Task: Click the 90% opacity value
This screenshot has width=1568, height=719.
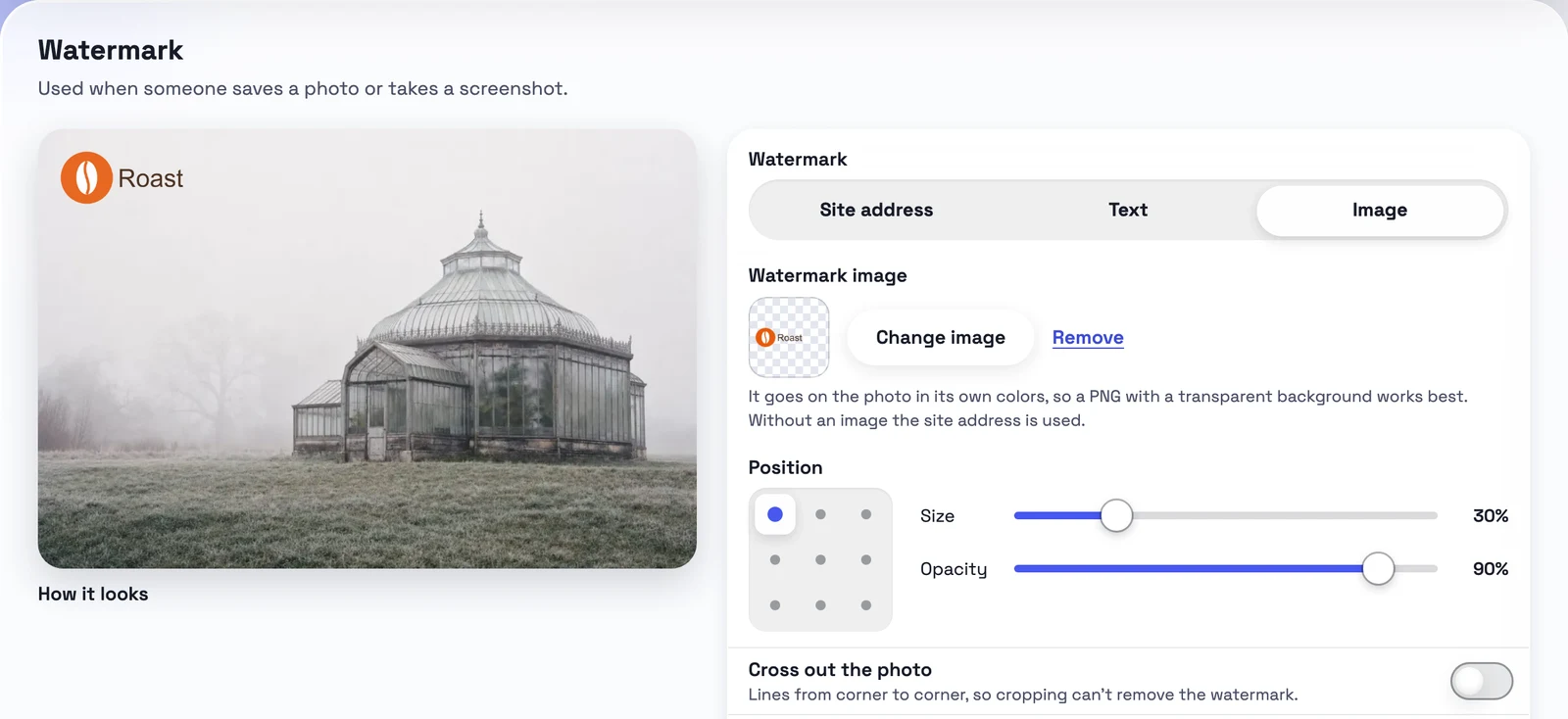Action: pos(1491,568)
